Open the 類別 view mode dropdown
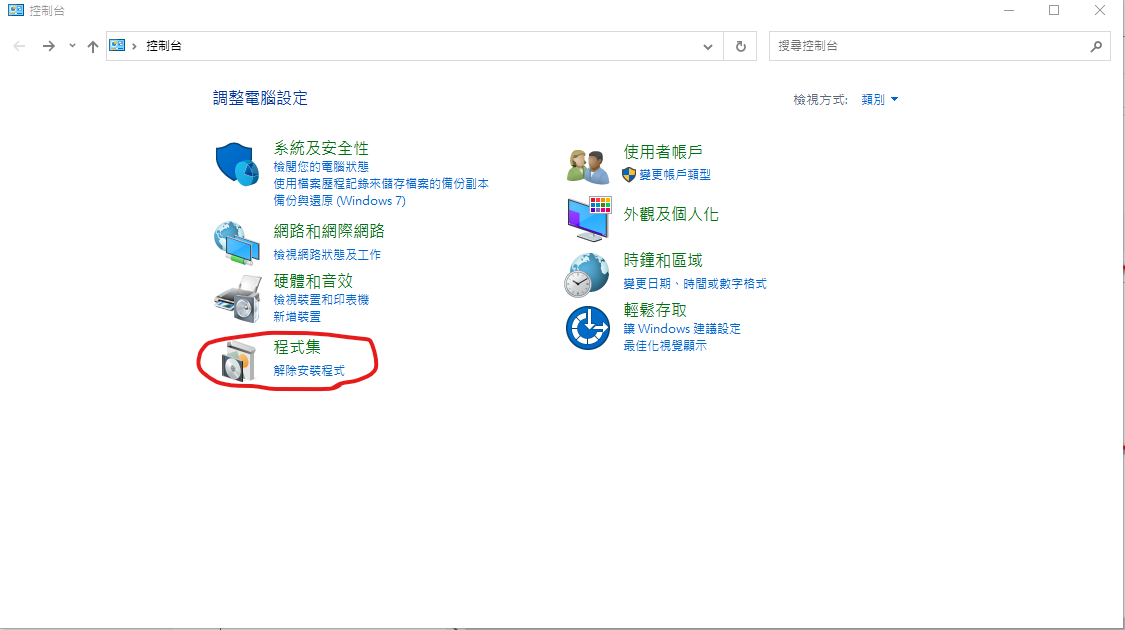Image resolution: width=1125 pixels, height=630 pixels. (880, 100)
